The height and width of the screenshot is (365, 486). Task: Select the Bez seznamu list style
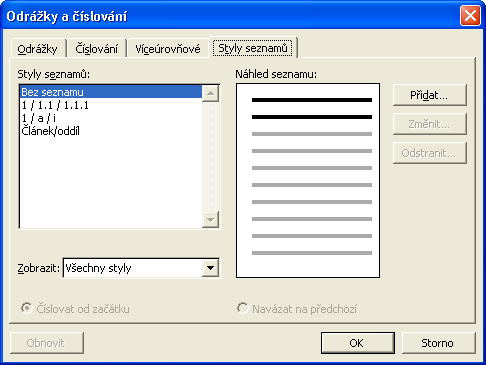[111, 92]
